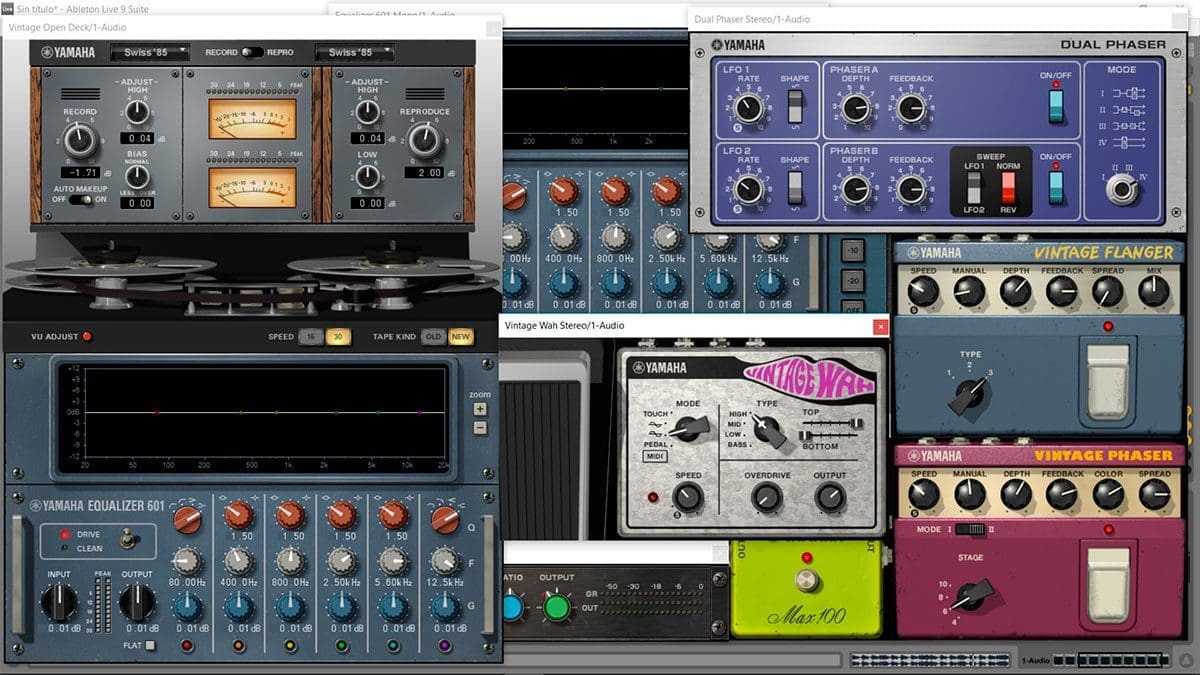Click the REPRODUCE knob on Vintage Open Deck
This screenshot has width=1200, height=675.
[x=424, y=140]
